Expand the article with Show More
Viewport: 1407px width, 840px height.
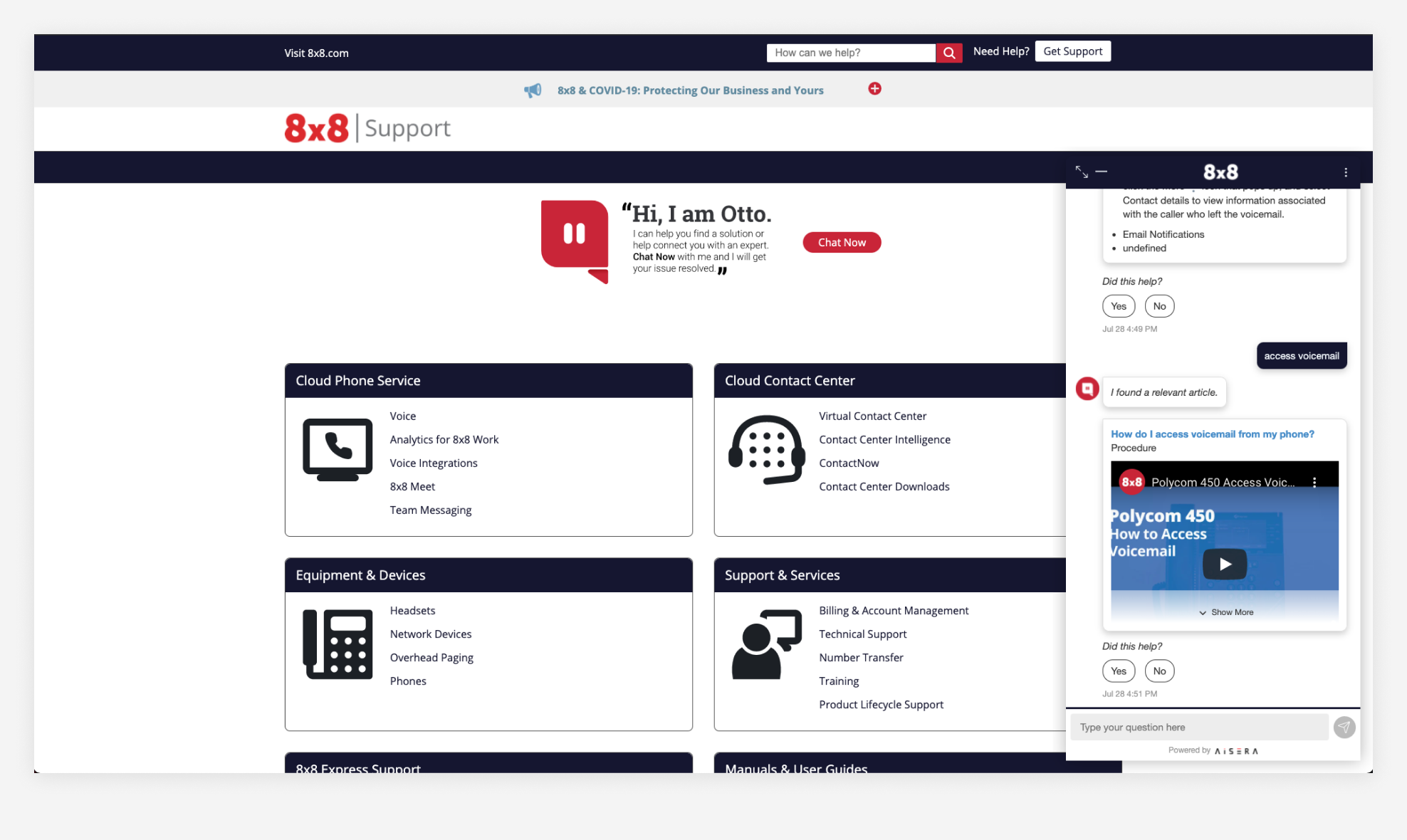point(1226,612)
